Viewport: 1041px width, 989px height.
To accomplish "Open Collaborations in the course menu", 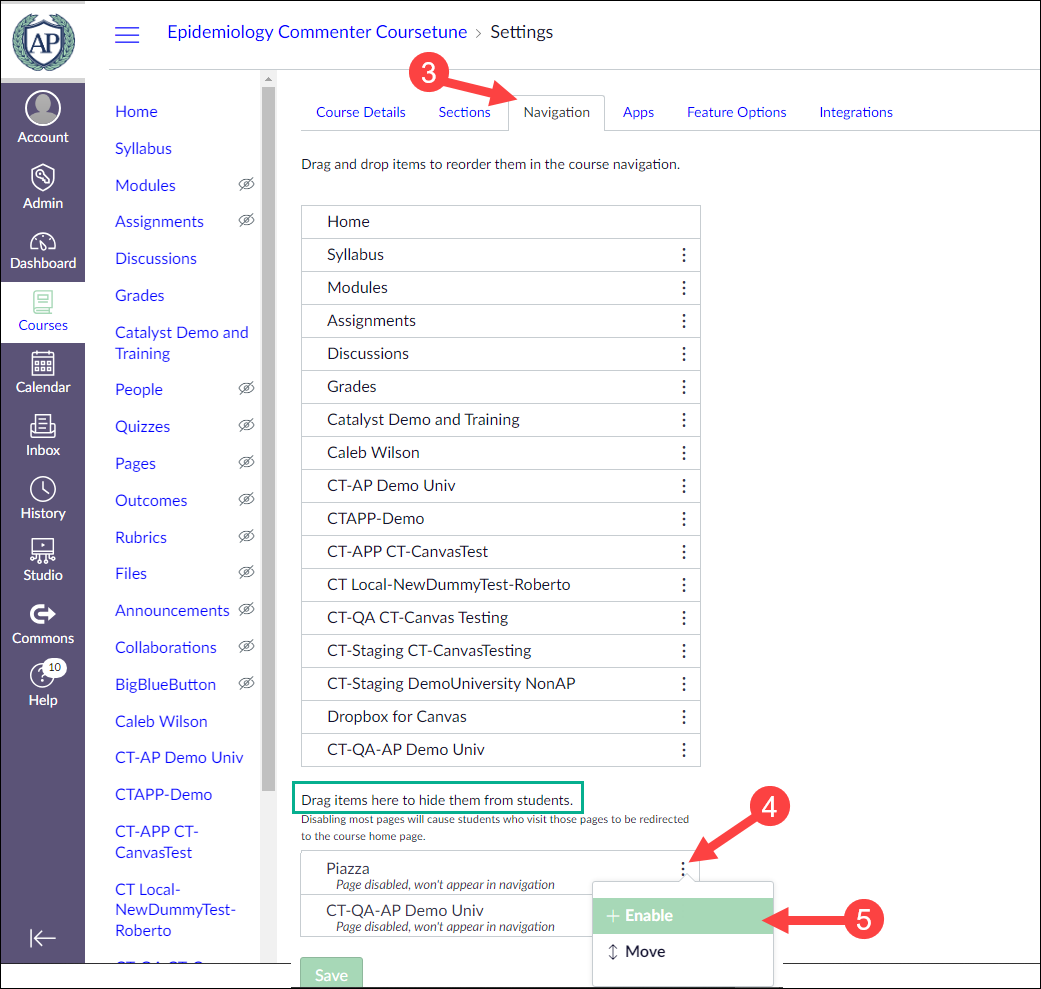I will pyautogui.click(x=166, y=647).
